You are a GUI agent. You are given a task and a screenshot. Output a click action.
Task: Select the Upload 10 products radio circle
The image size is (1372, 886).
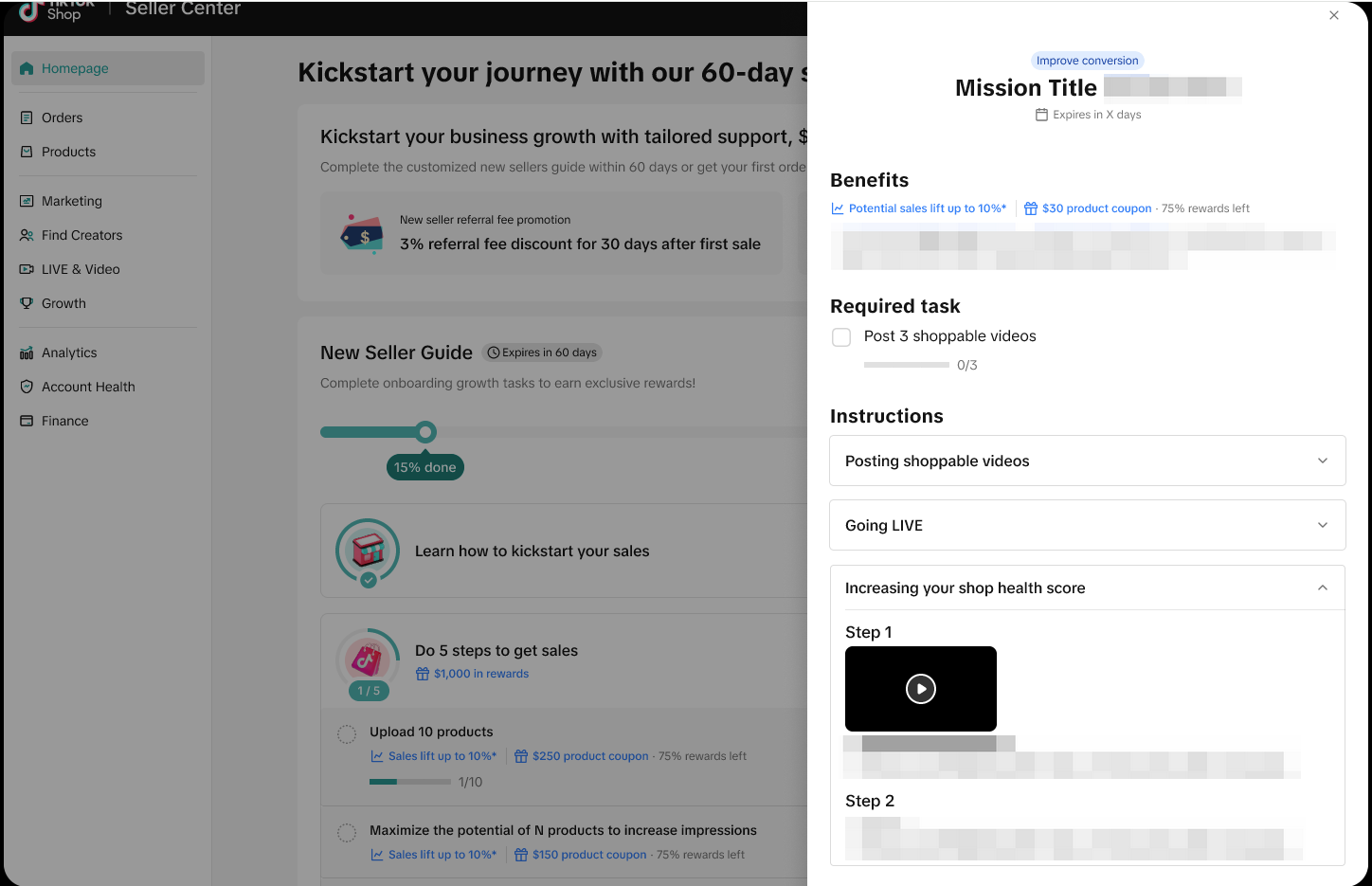pos(347,733)
